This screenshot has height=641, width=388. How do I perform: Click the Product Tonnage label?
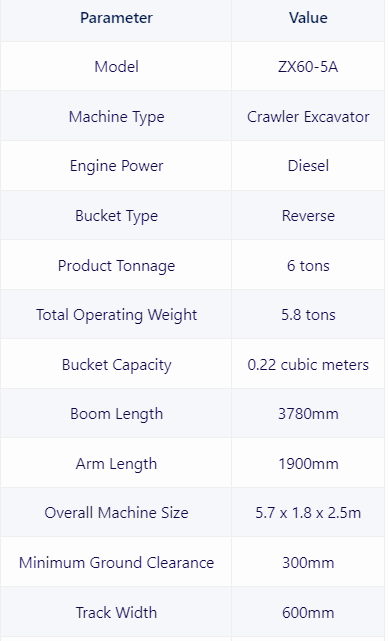coord(116,266)
